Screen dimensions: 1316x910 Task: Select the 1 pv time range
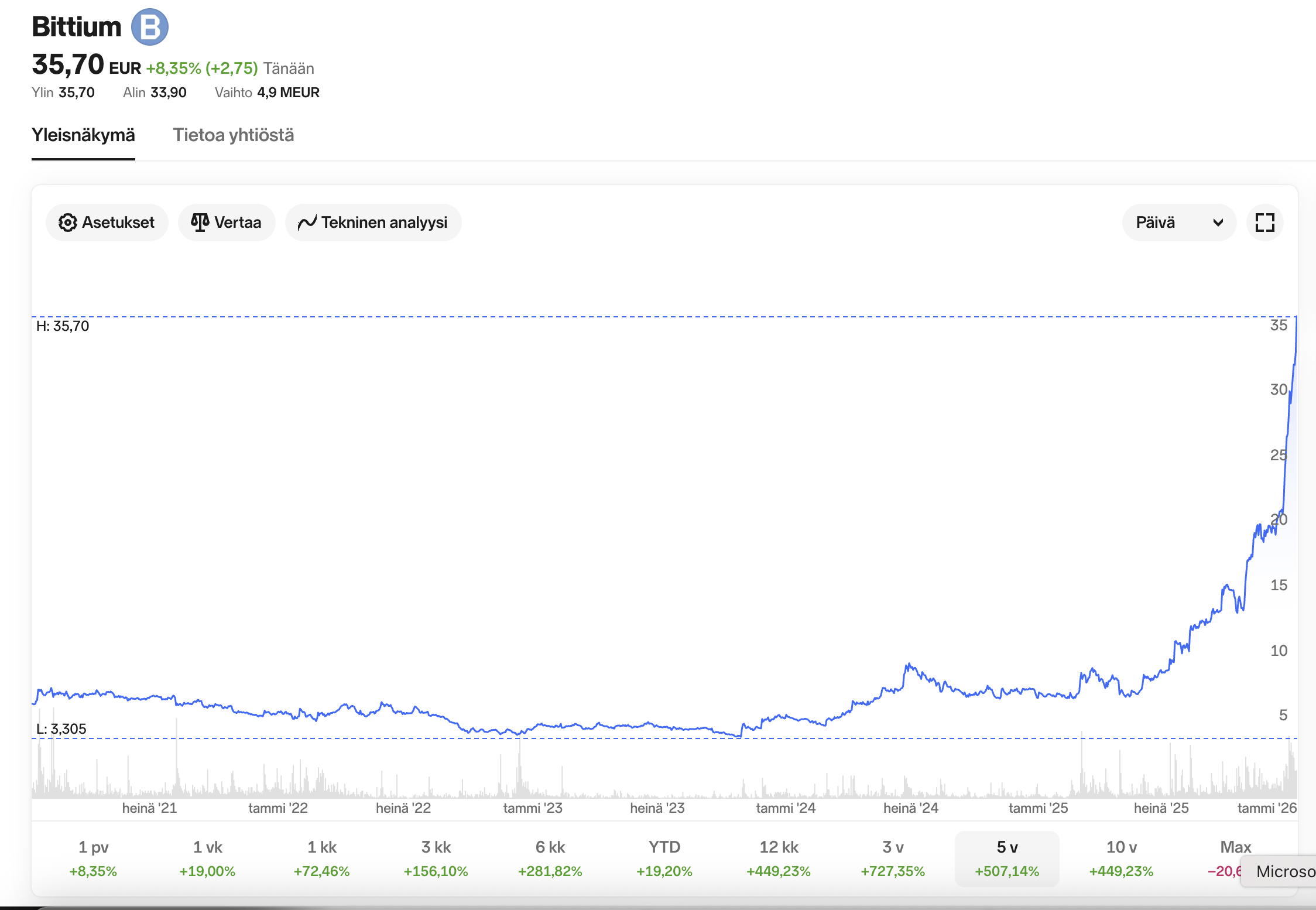[x=93, y=858]
